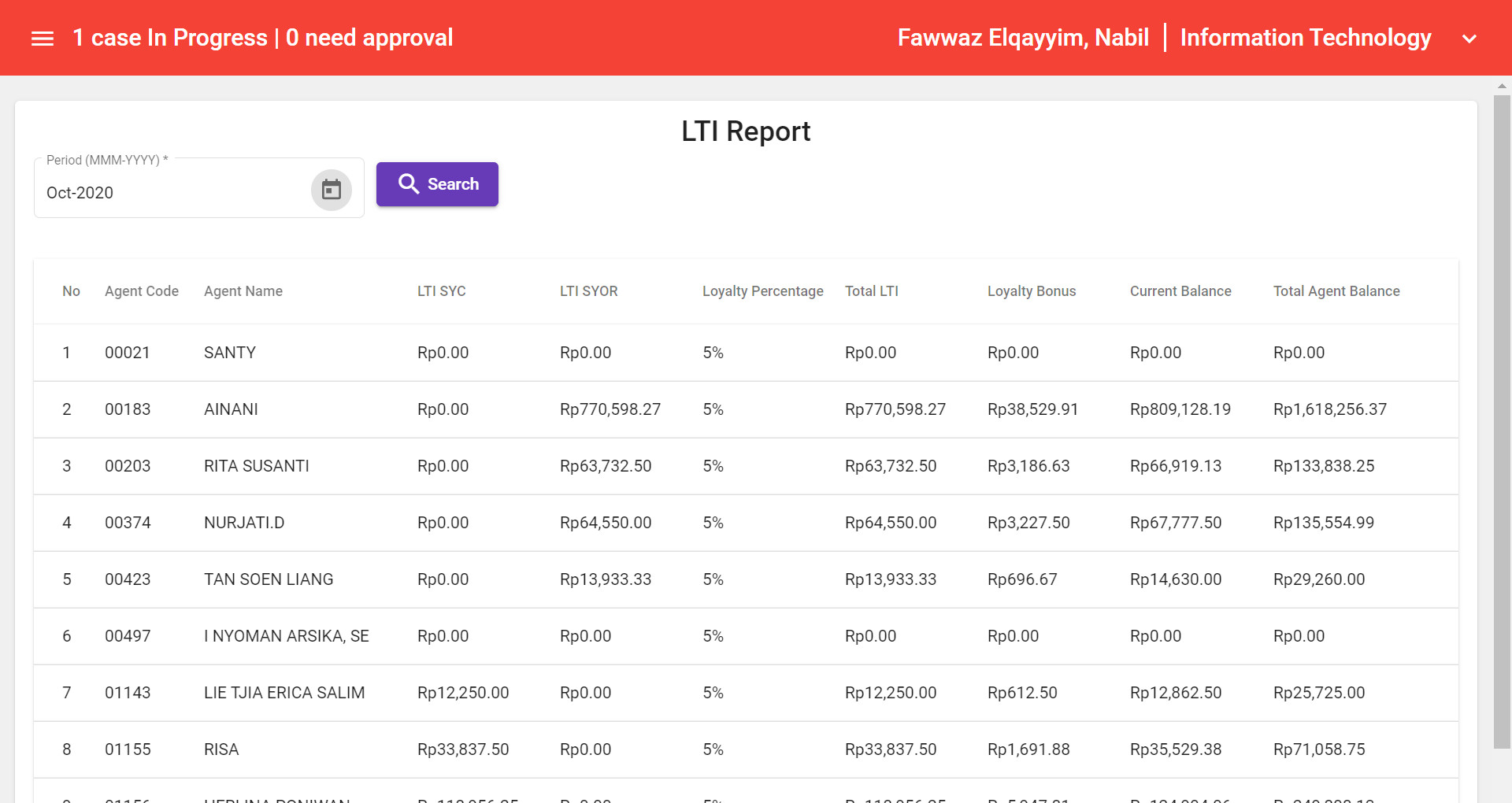1512x803 pixels.
Task: Click the magnifier icon inside Search button
Action: click(x=409, y=183)
